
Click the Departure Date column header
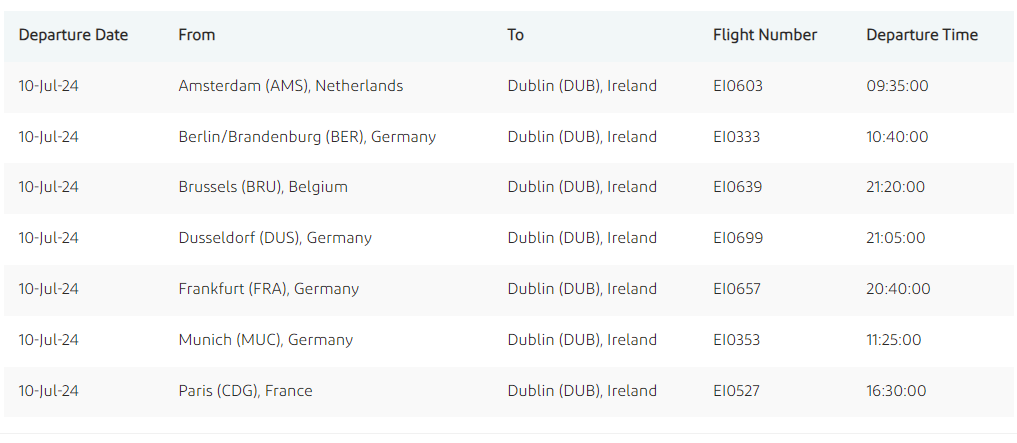[x=73, y=35]
